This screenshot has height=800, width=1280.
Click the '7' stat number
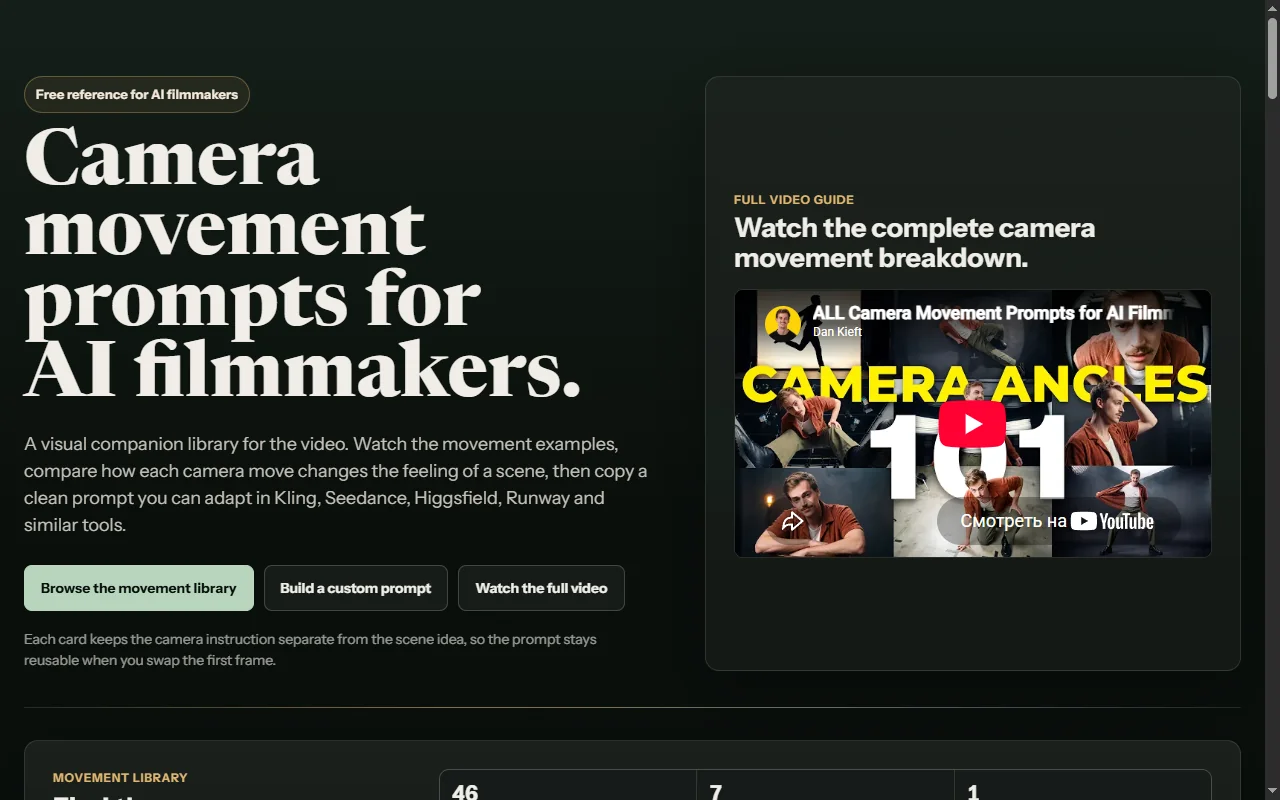pos(716,792)
